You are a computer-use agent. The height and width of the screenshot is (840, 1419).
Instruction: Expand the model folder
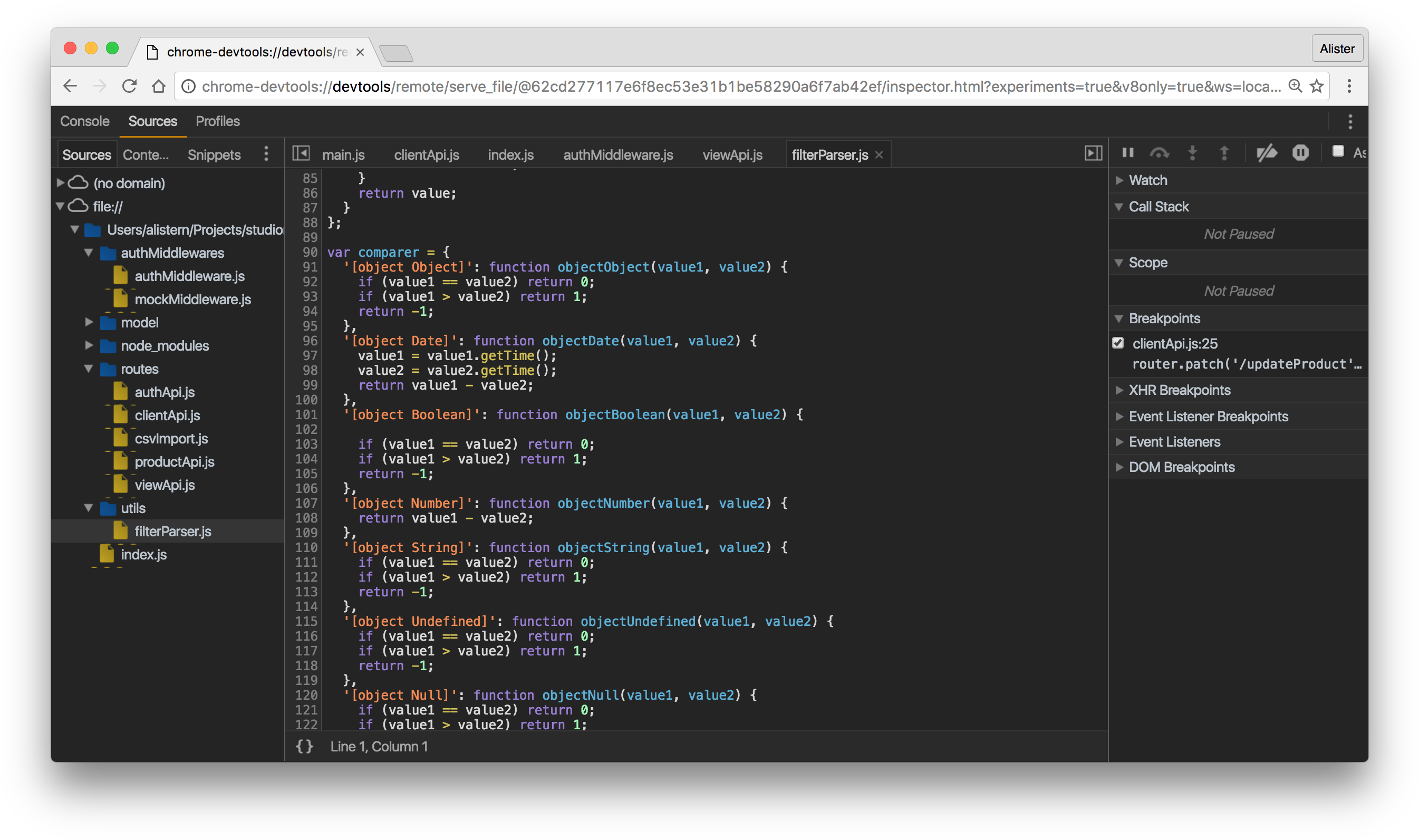(88, 322)
